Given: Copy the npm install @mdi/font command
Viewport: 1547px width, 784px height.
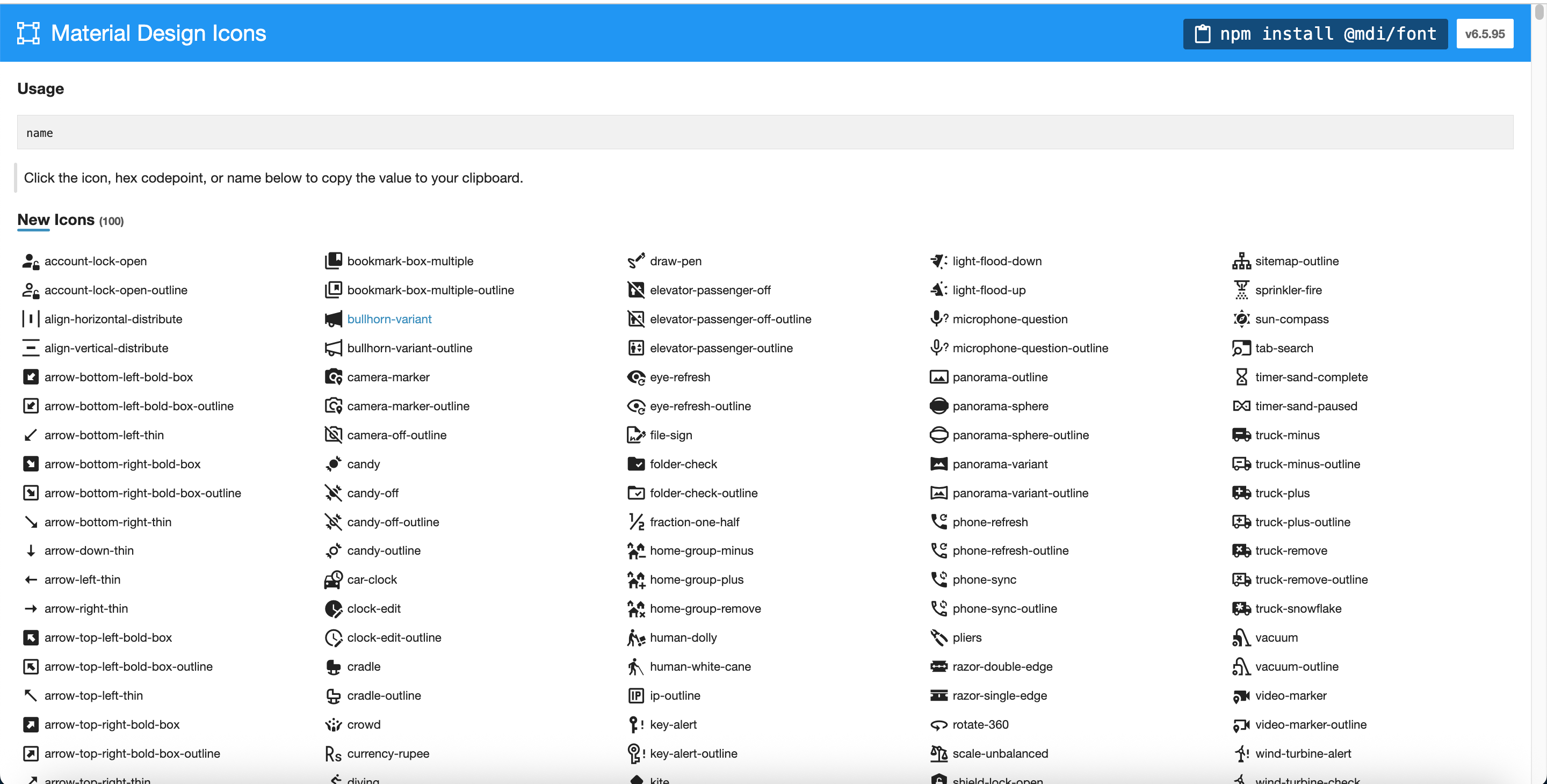Looking at the screenshot, I should pos(1315,34).
